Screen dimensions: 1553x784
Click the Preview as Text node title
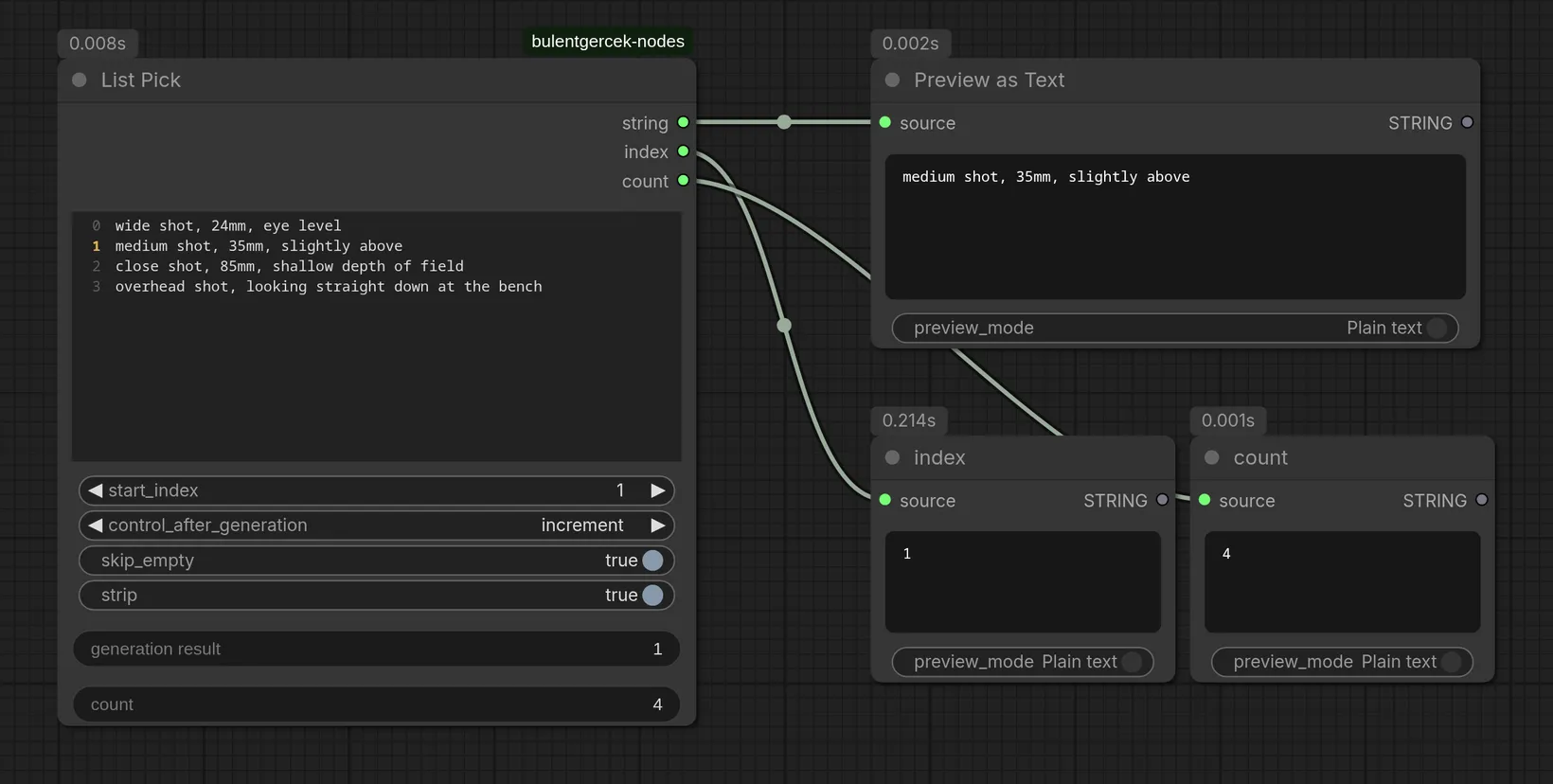tap(989, 80)
